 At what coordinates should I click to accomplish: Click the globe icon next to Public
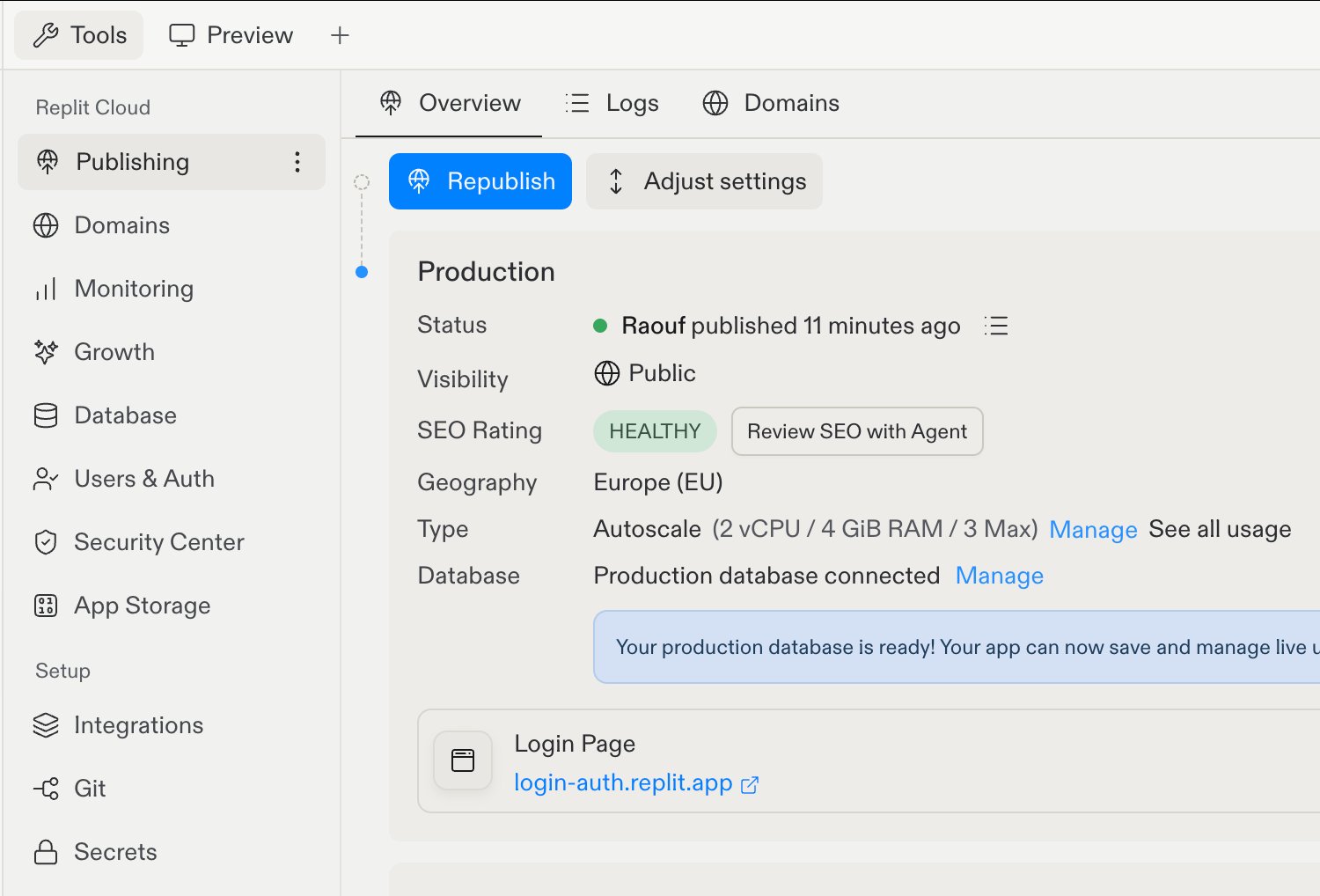coord(607,373)
